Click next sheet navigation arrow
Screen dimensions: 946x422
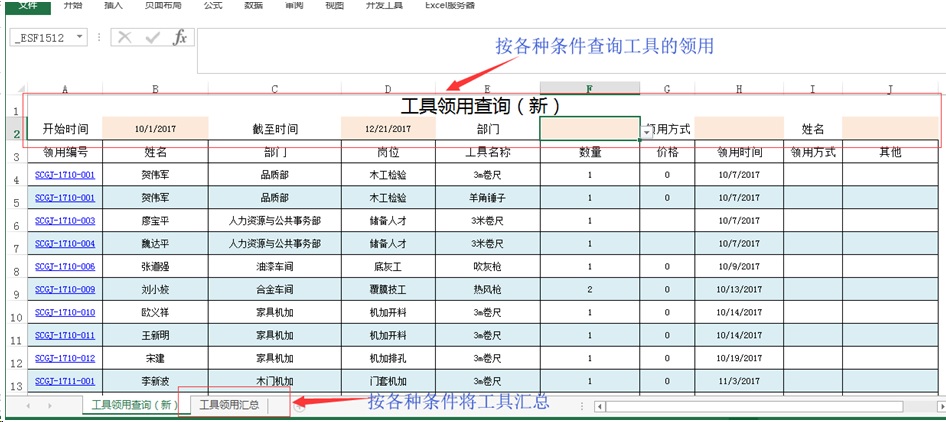click(49, 406)
